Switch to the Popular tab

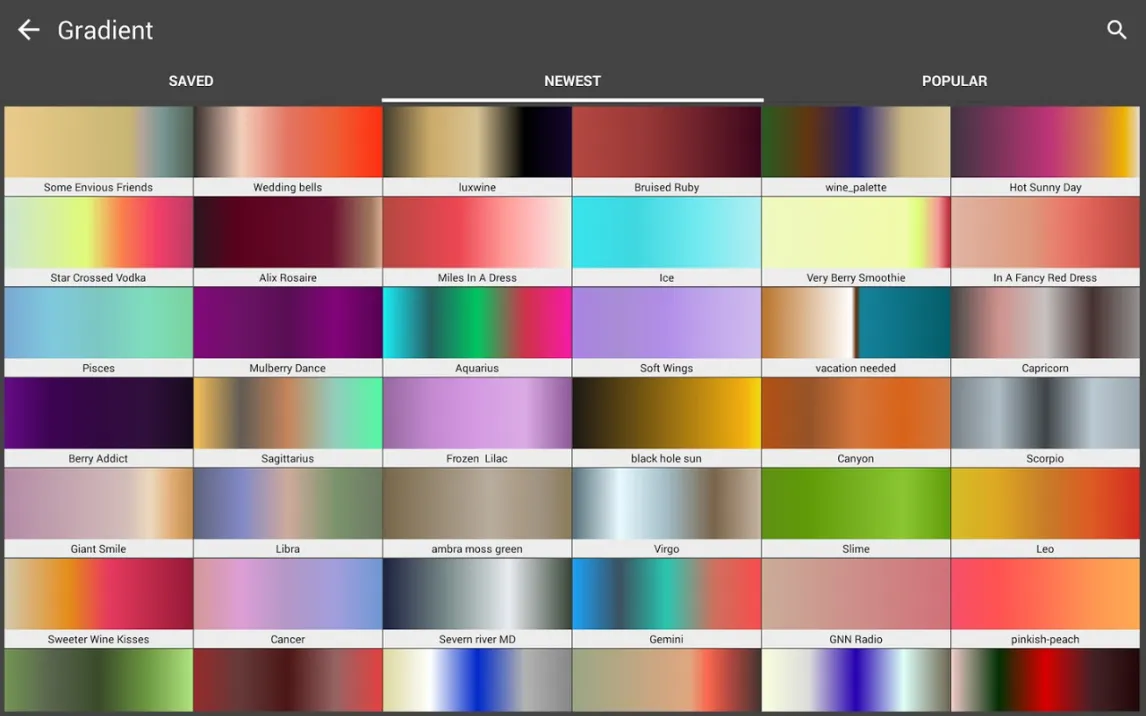coord(954,81)
